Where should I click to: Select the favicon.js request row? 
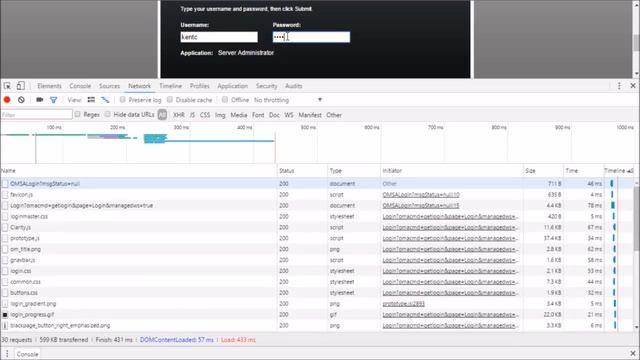click(317, 195)
